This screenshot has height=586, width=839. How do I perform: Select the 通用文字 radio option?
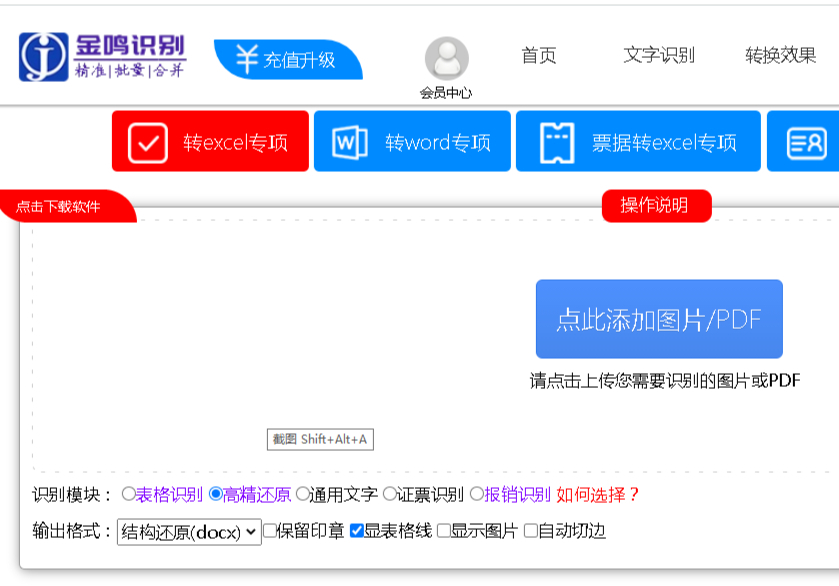pyautogui.click(x=302, y=494)
